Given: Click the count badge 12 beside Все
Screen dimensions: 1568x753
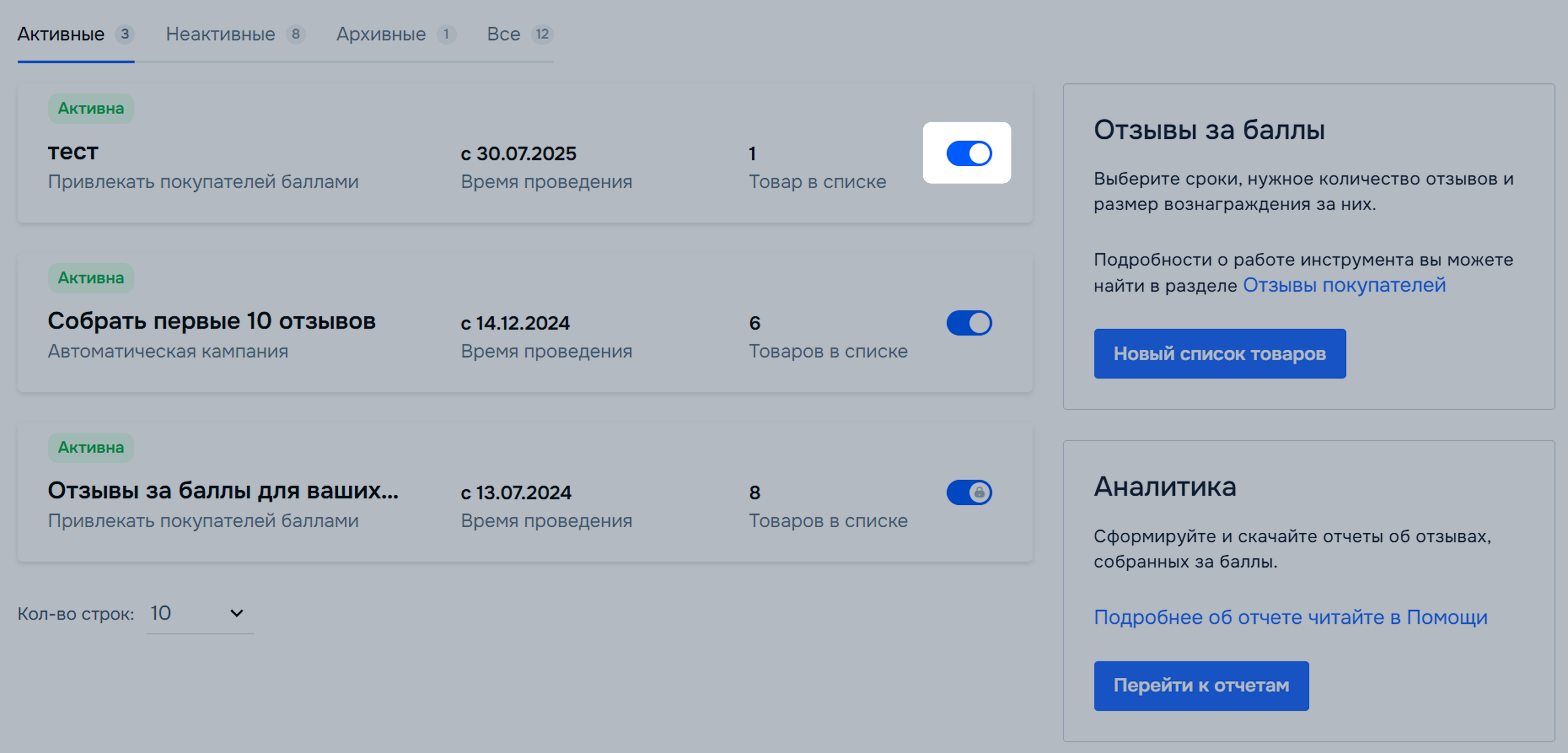Looking at the screenshot, I should (542, 34).
